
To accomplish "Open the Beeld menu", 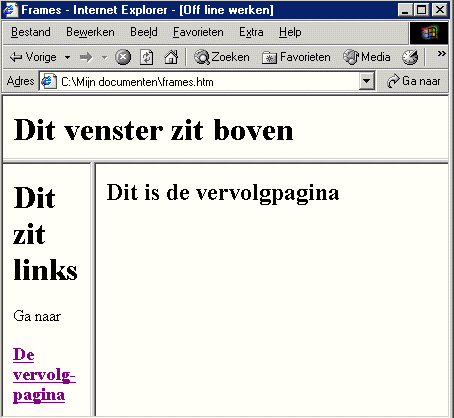I will [x=144, y=32].
